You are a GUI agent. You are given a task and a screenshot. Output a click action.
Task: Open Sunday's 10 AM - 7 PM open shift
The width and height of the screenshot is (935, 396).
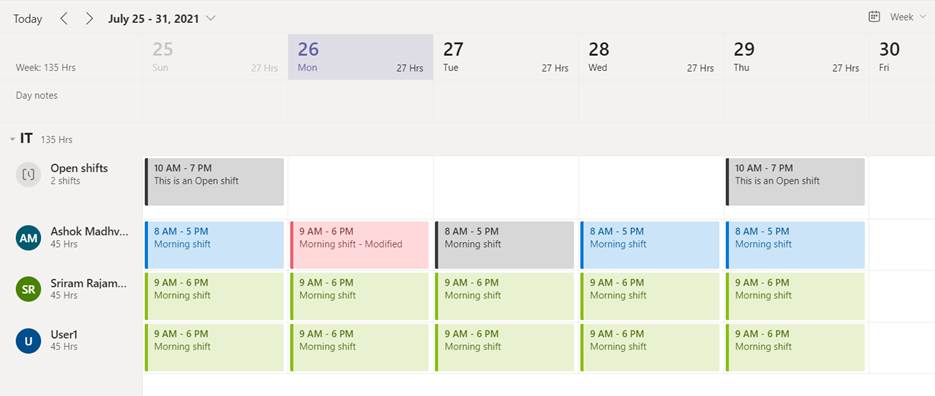214,181
